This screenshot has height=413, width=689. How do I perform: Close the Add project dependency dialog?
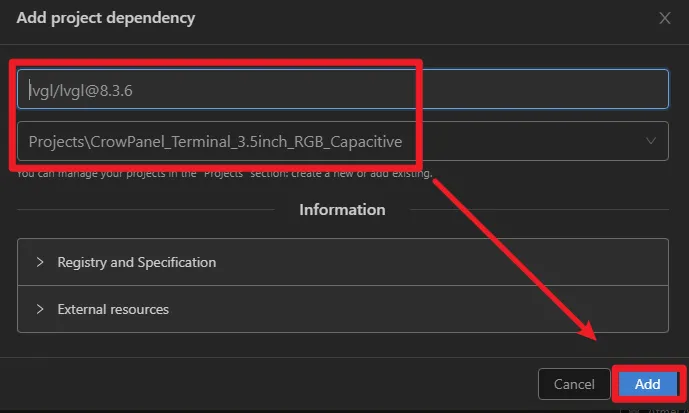(665, 18)
